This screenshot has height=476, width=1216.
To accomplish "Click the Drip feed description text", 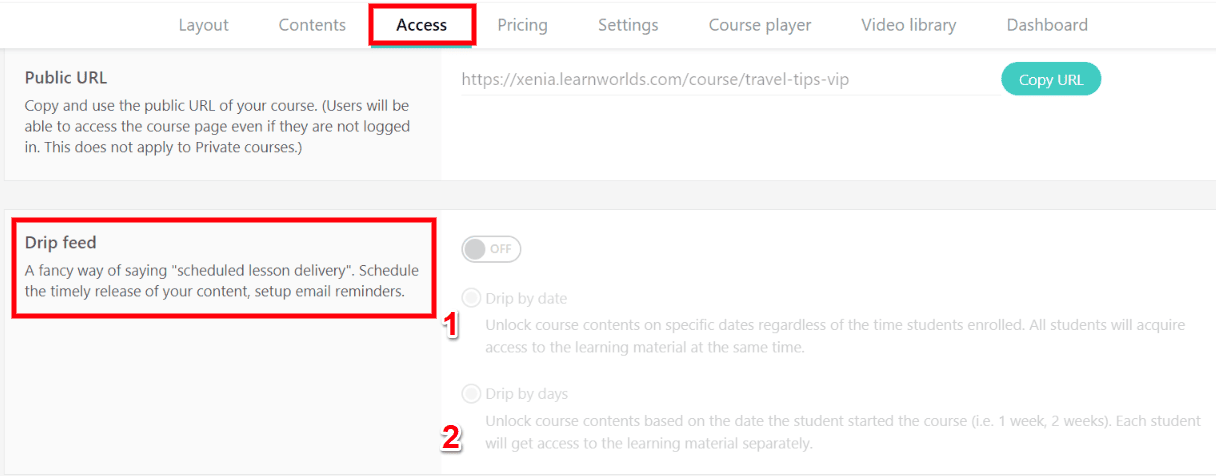I will coord(222,281).
